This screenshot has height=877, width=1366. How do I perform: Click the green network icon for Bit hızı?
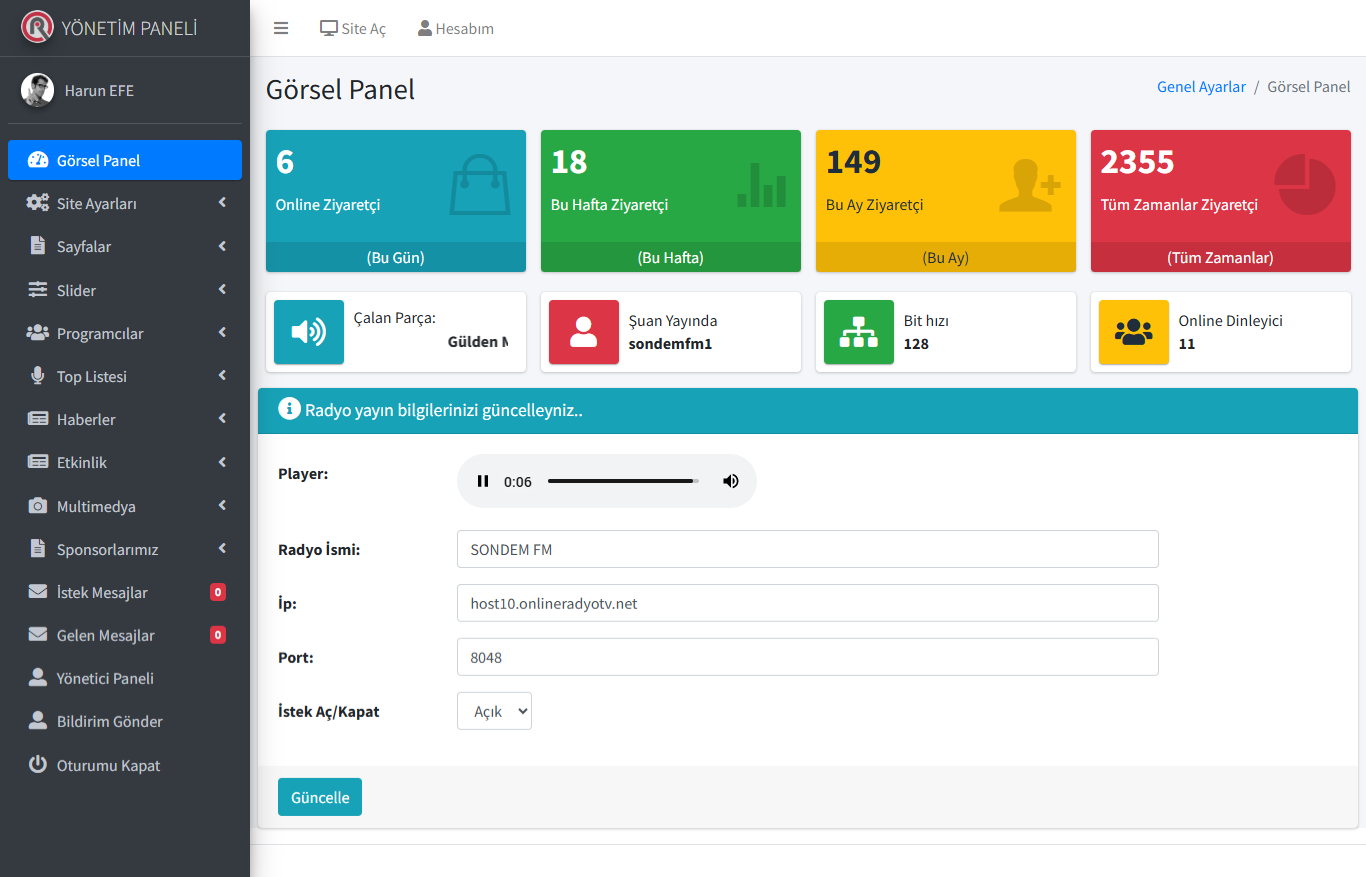point(858,332)
